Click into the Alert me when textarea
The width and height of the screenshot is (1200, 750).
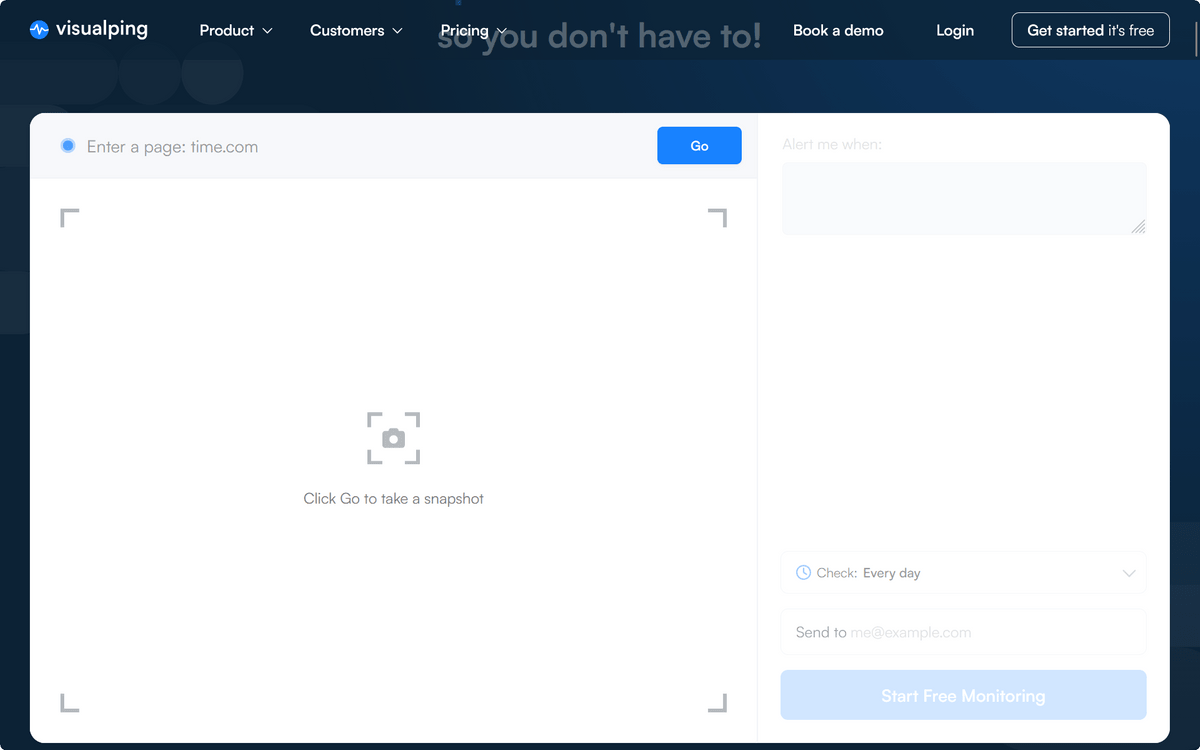click(x=963, y=198)
